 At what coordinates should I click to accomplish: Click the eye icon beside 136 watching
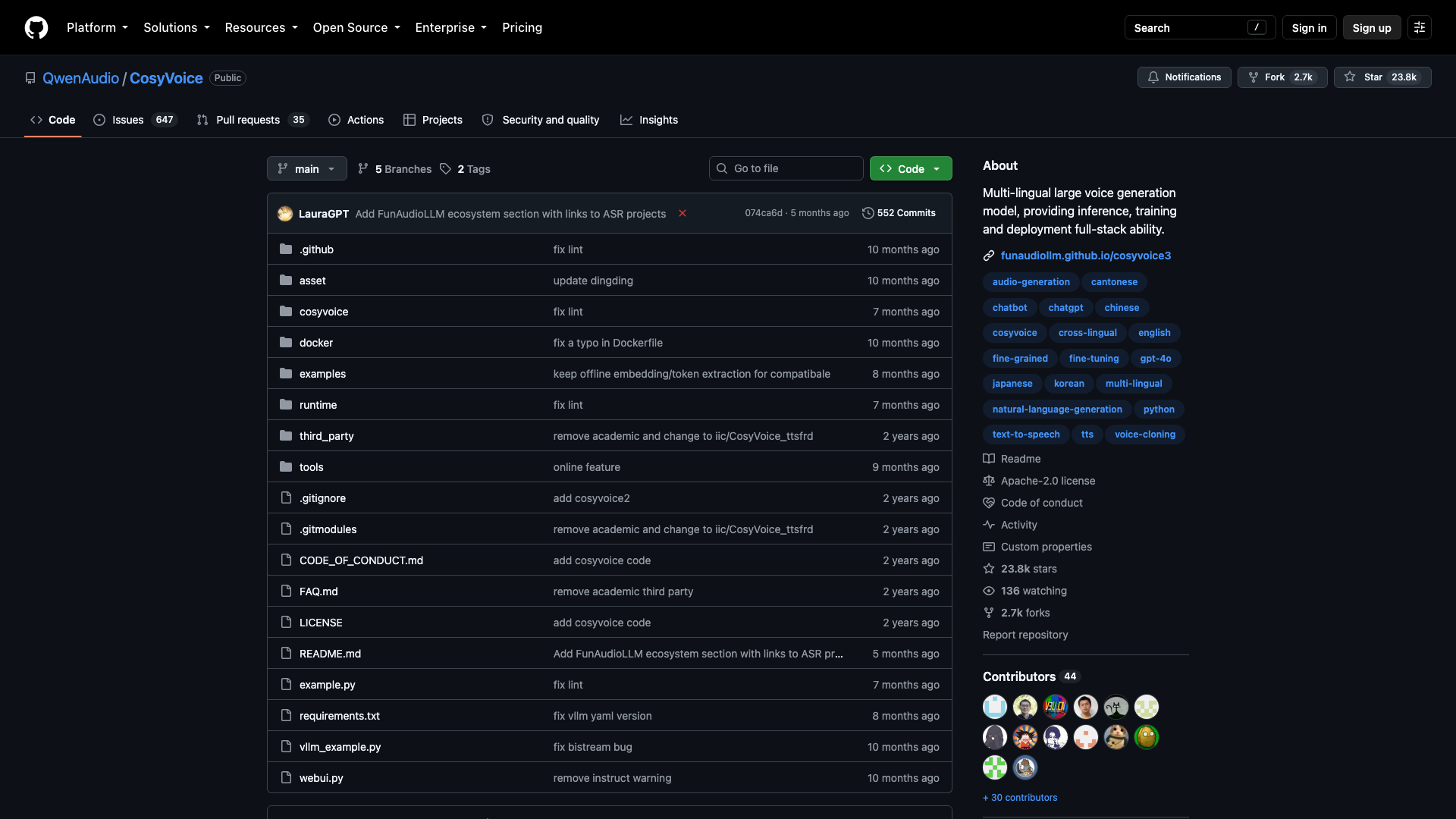[989, 591]
